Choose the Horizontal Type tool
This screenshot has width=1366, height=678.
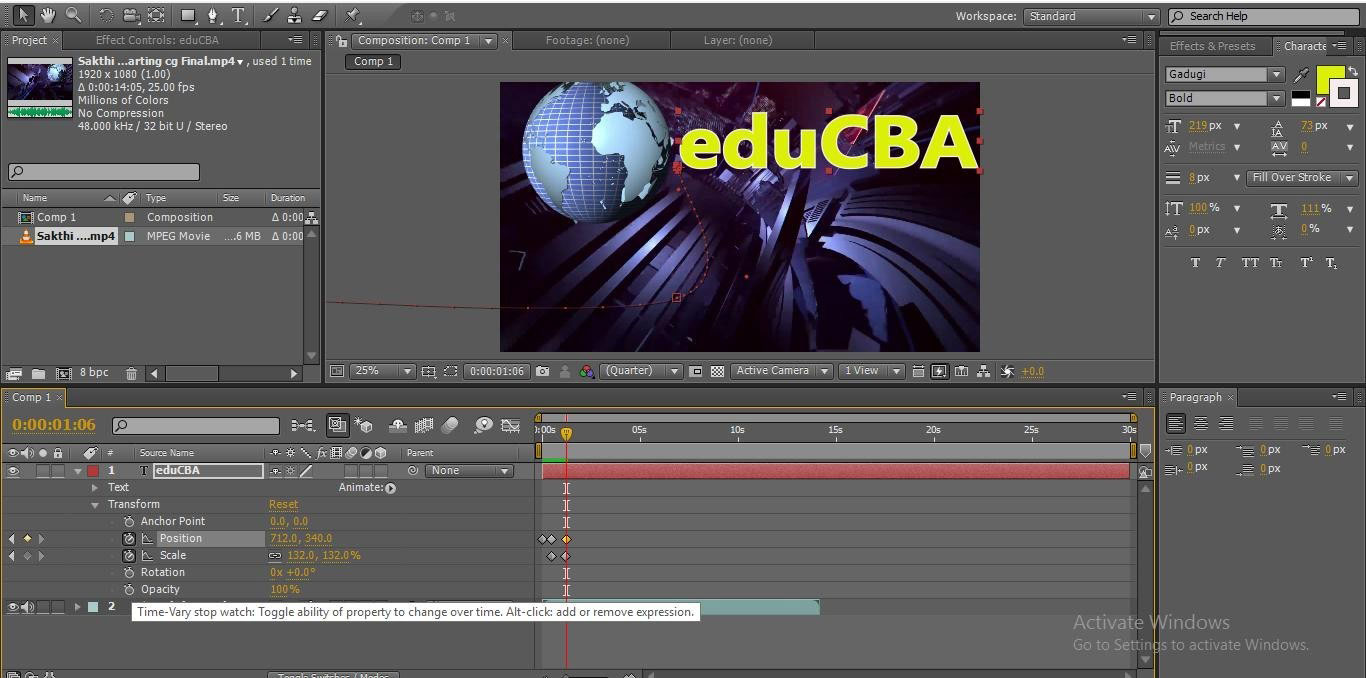click(x=238, y=15)
